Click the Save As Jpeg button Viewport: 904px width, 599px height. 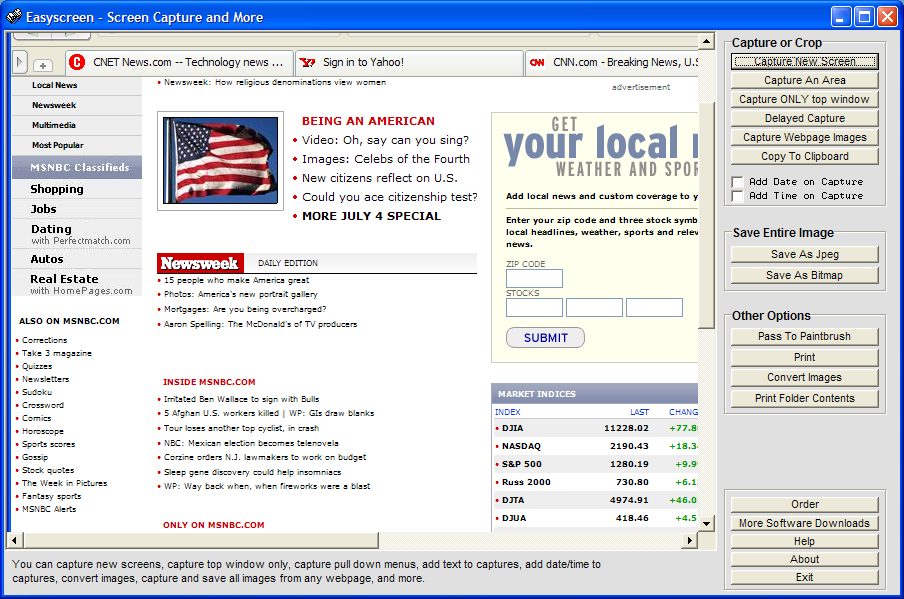(804, 255)
